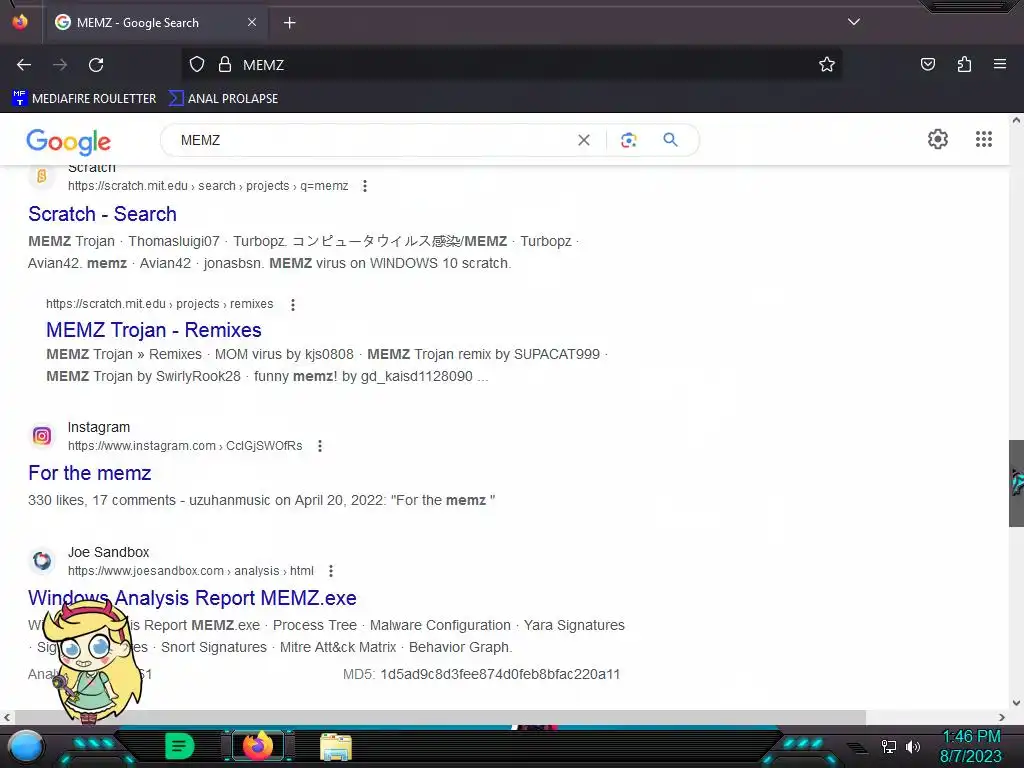Click the Google search magnifier button
Image resolution: width=1024 pixels, height=768 pixels.
pos(670,140)
